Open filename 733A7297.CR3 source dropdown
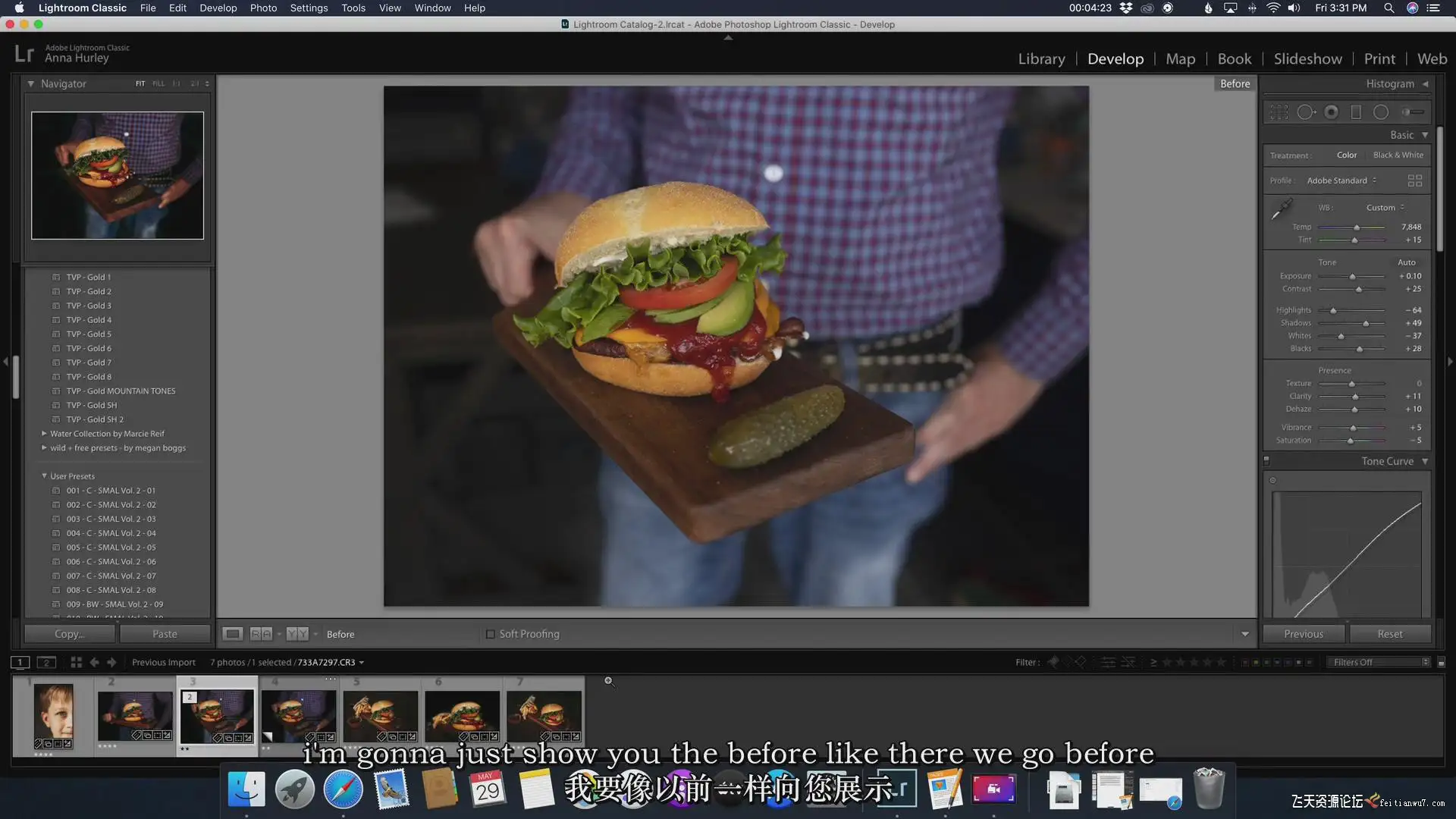This screenshot has width=1456, height=819. [x=331, y=662]
